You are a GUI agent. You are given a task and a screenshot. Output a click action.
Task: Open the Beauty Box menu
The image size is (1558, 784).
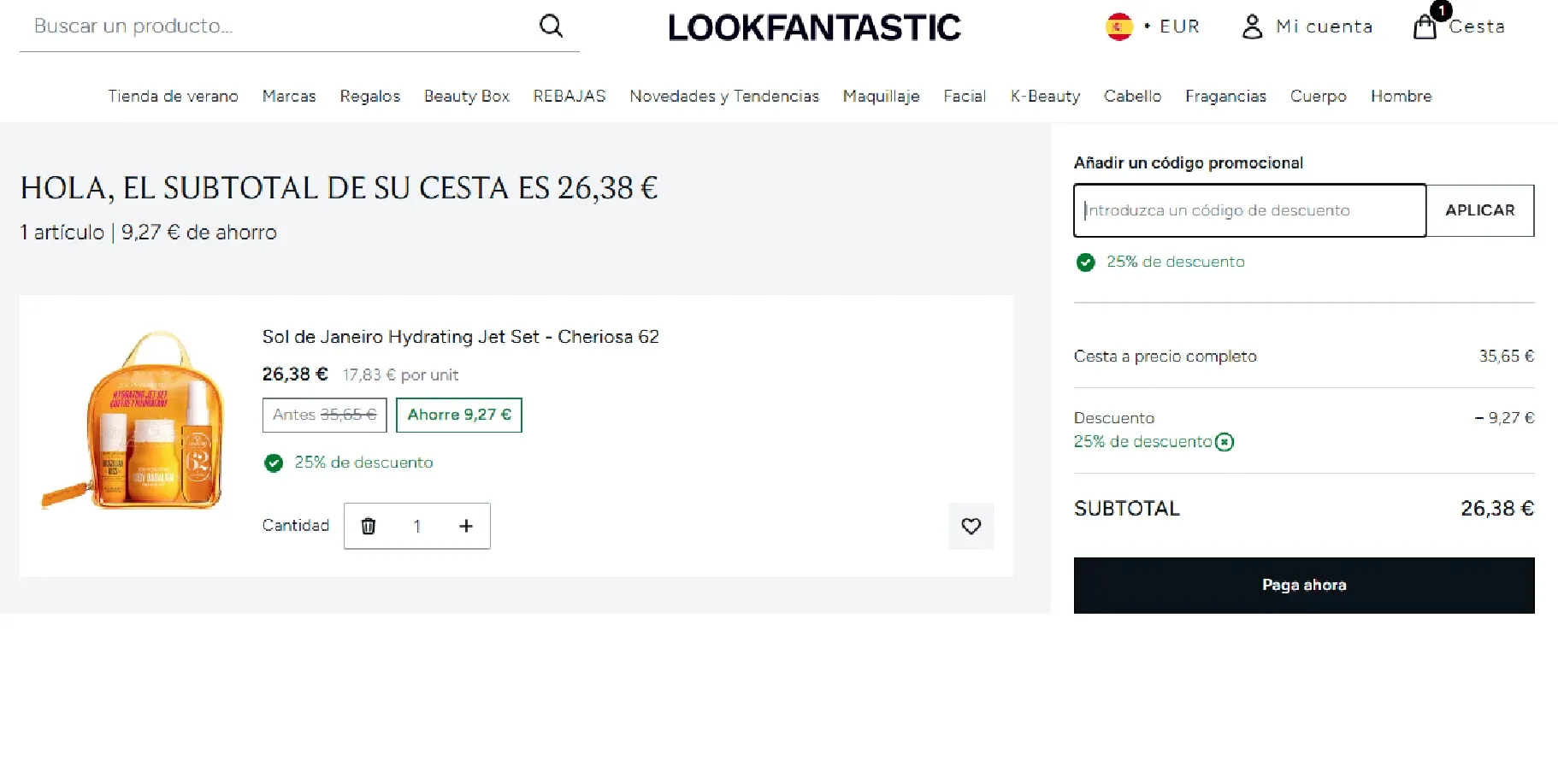pyautogui.click(x=467, y=97)
